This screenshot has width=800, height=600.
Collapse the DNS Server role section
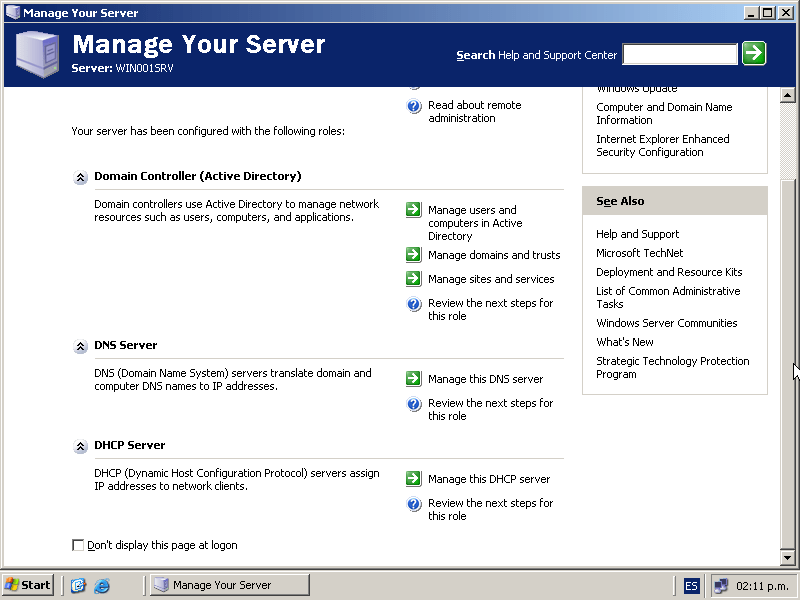(x=81, y=346)
